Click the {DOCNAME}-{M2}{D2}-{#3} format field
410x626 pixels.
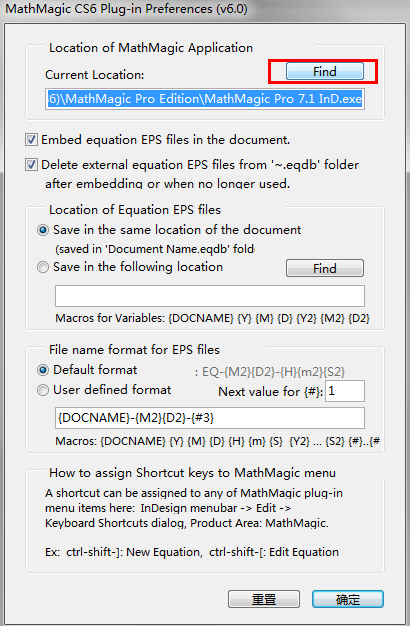tap(210, 418)
